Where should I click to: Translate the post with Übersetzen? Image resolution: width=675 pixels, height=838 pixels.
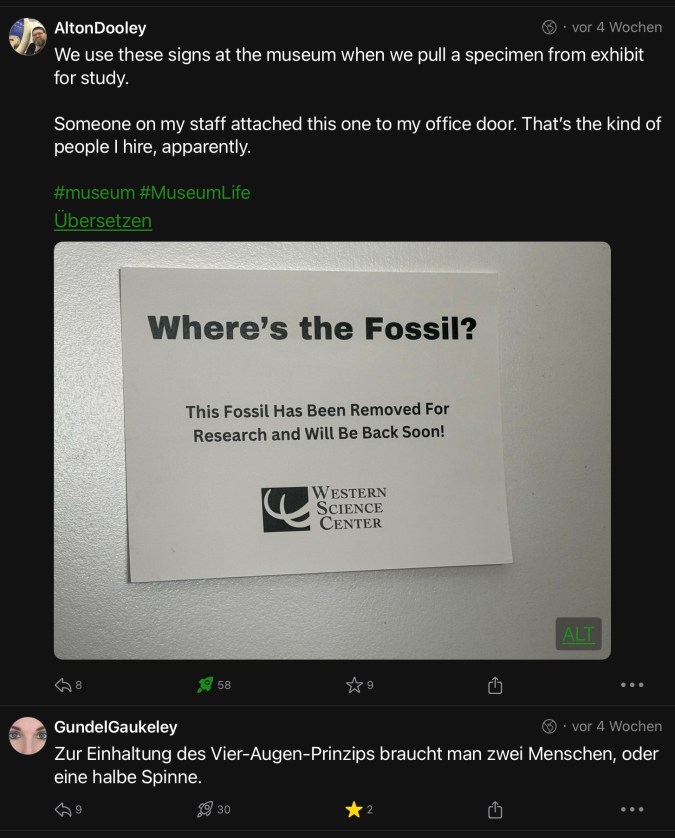(102, 220)
